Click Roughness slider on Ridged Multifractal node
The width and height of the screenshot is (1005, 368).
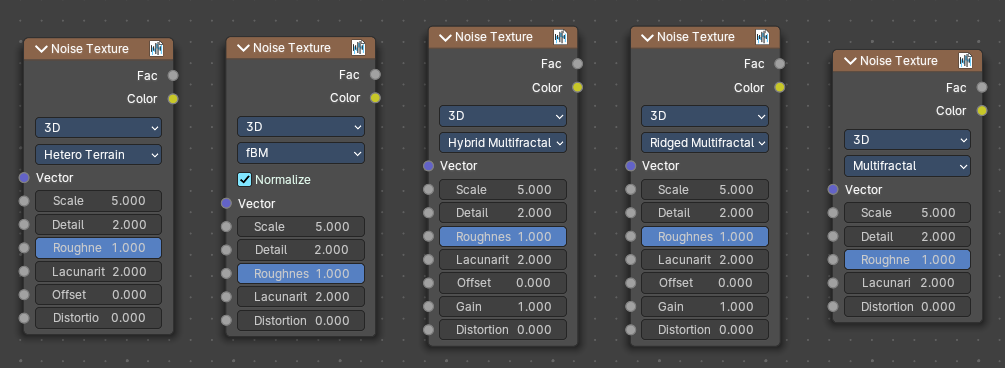(x=705, y=237)
